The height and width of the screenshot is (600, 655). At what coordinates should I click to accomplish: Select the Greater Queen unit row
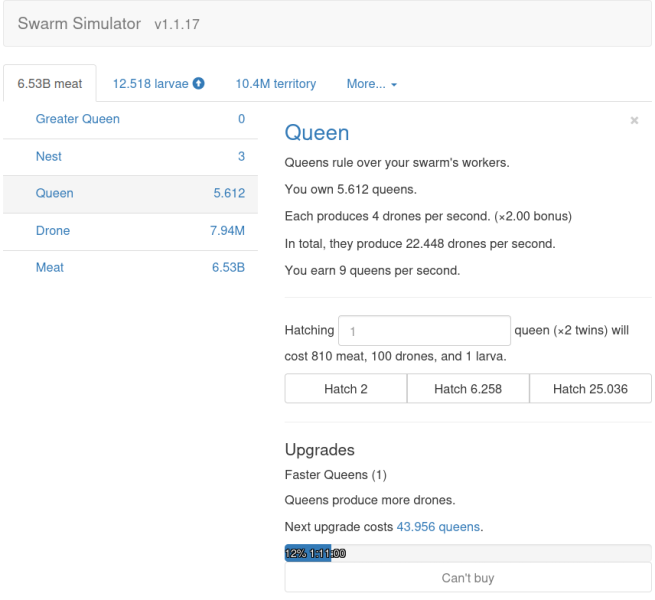point(130,119)
